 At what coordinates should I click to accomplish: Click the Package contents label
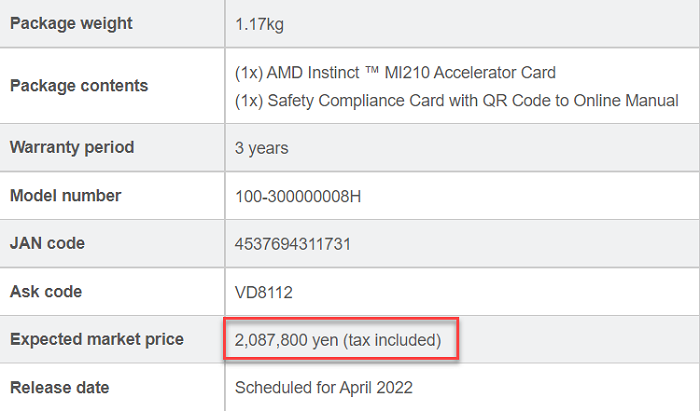click(x=79, y=86)
